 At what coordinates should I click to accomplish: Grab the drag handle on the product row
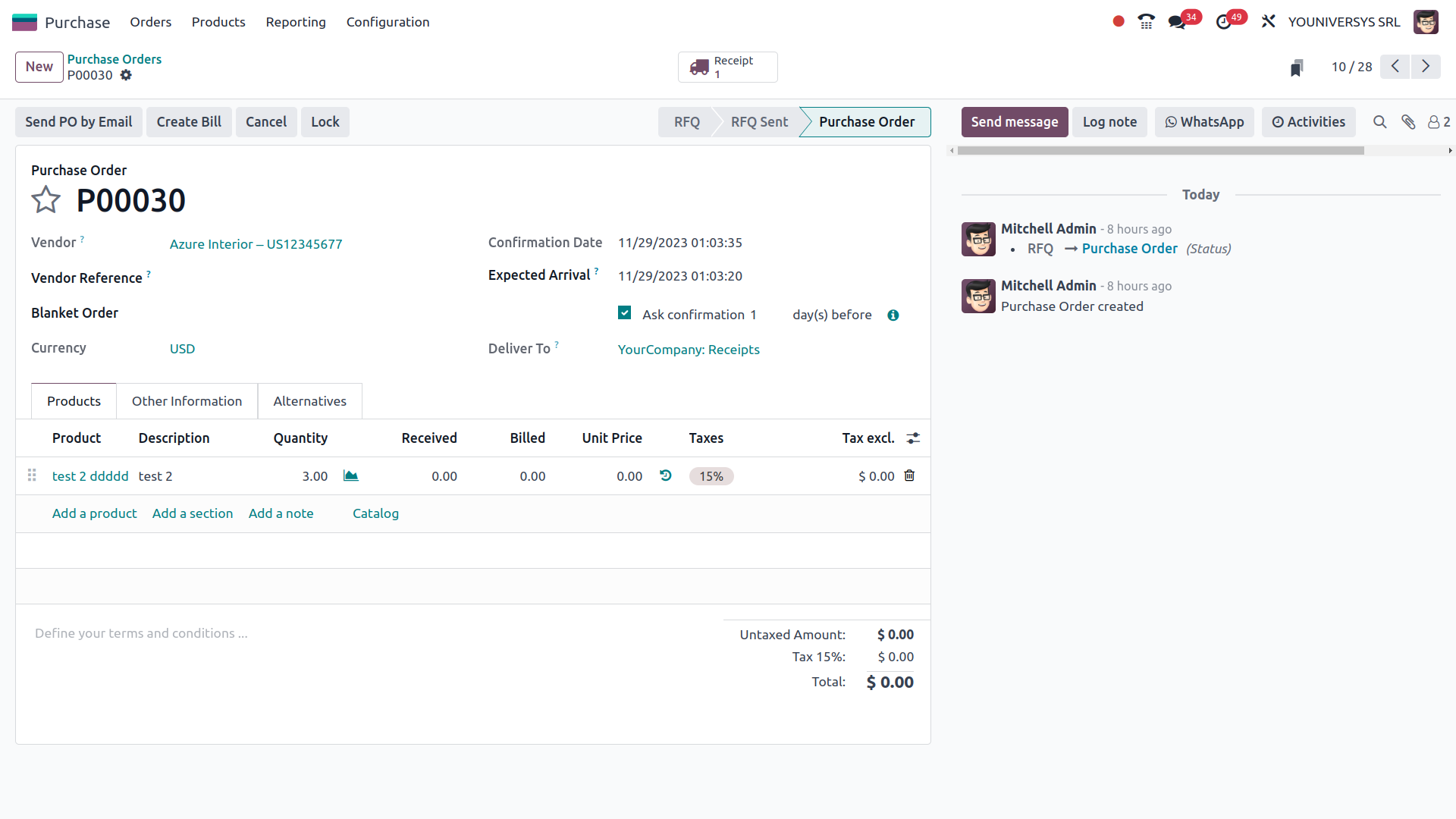pos(32,475)
